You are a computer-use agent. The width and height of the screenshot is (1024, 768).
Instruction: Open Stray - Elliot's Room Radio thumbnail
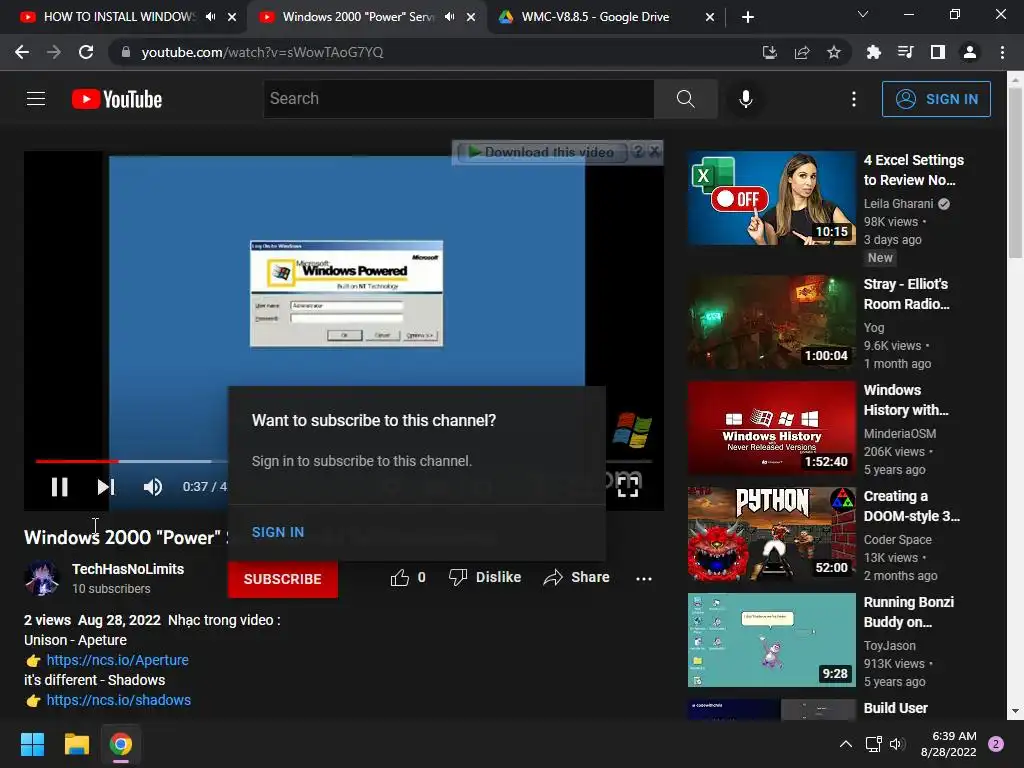771,321
